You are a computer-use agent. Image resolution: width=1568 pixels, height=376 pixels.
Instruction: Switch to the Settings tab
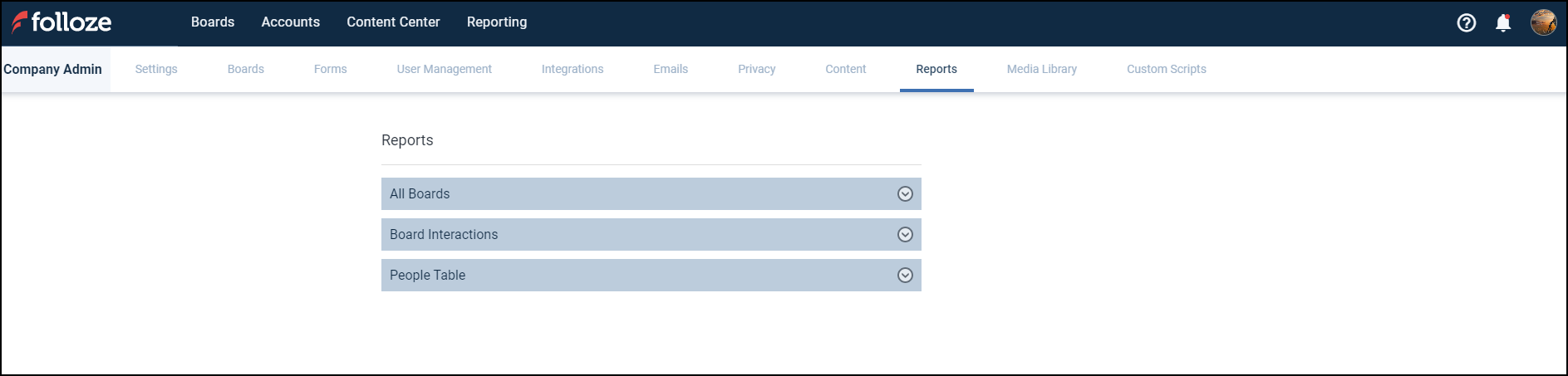[156, 70]
